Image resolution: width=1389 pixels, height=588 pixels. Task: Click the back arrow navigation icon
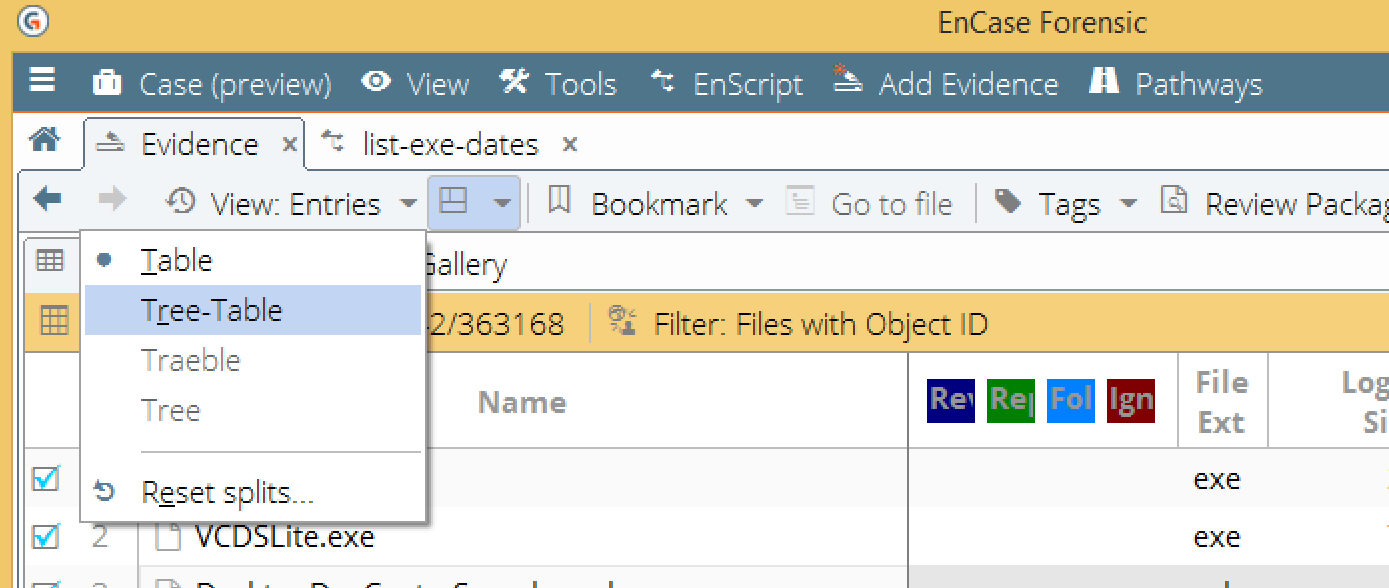point(47,200)
